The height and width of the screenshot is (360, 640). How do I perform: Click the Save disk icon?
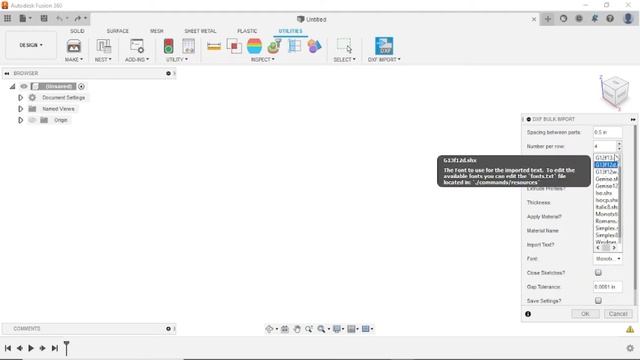[44, 18]
